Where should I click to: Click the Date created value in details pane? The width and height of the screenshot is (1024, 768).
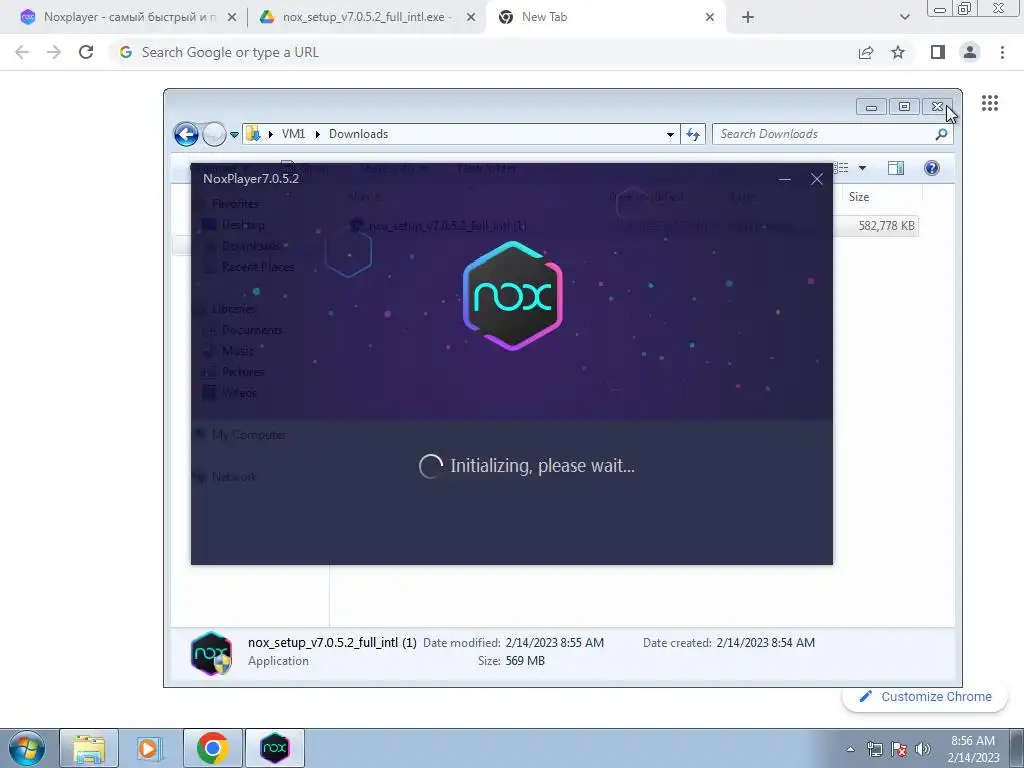point(765,643)
